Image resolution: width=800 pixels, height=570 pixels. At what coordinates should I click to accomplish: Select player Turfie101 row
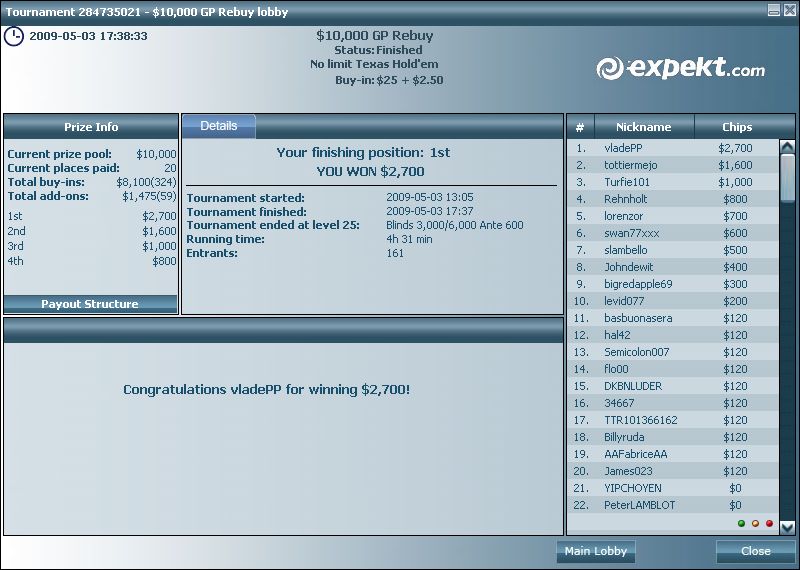[x=673, y=182]
